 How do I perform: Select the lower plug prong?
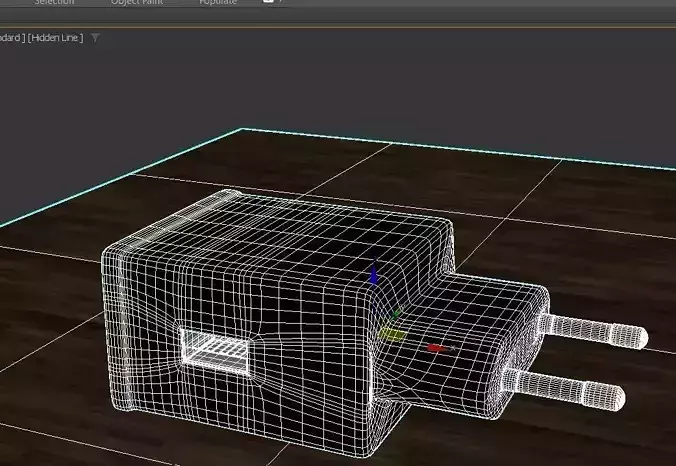click(x=563, y=388)
